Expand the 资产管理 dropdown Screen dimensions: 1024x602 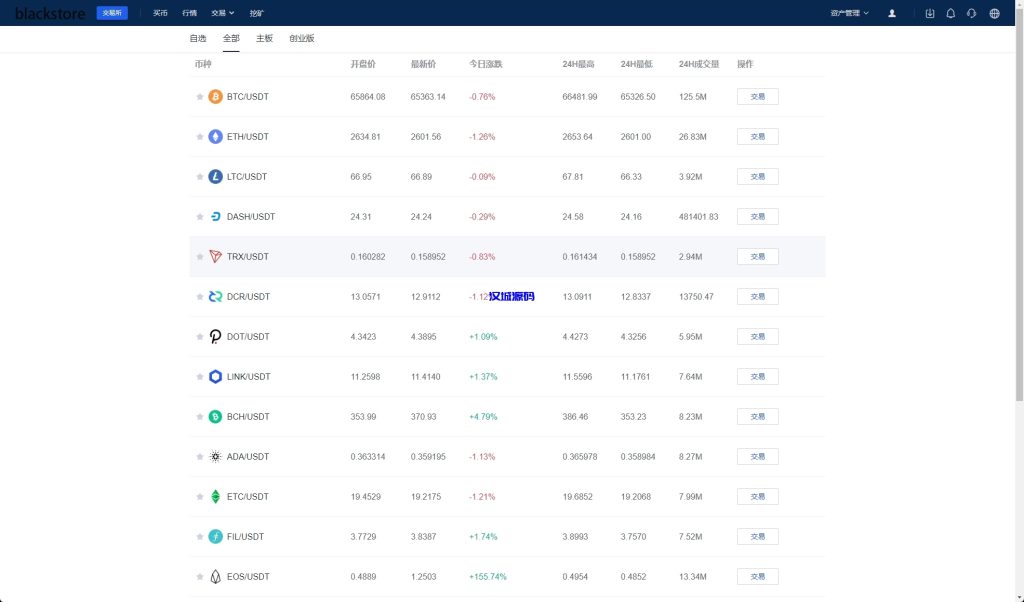[x=849, y=13]
